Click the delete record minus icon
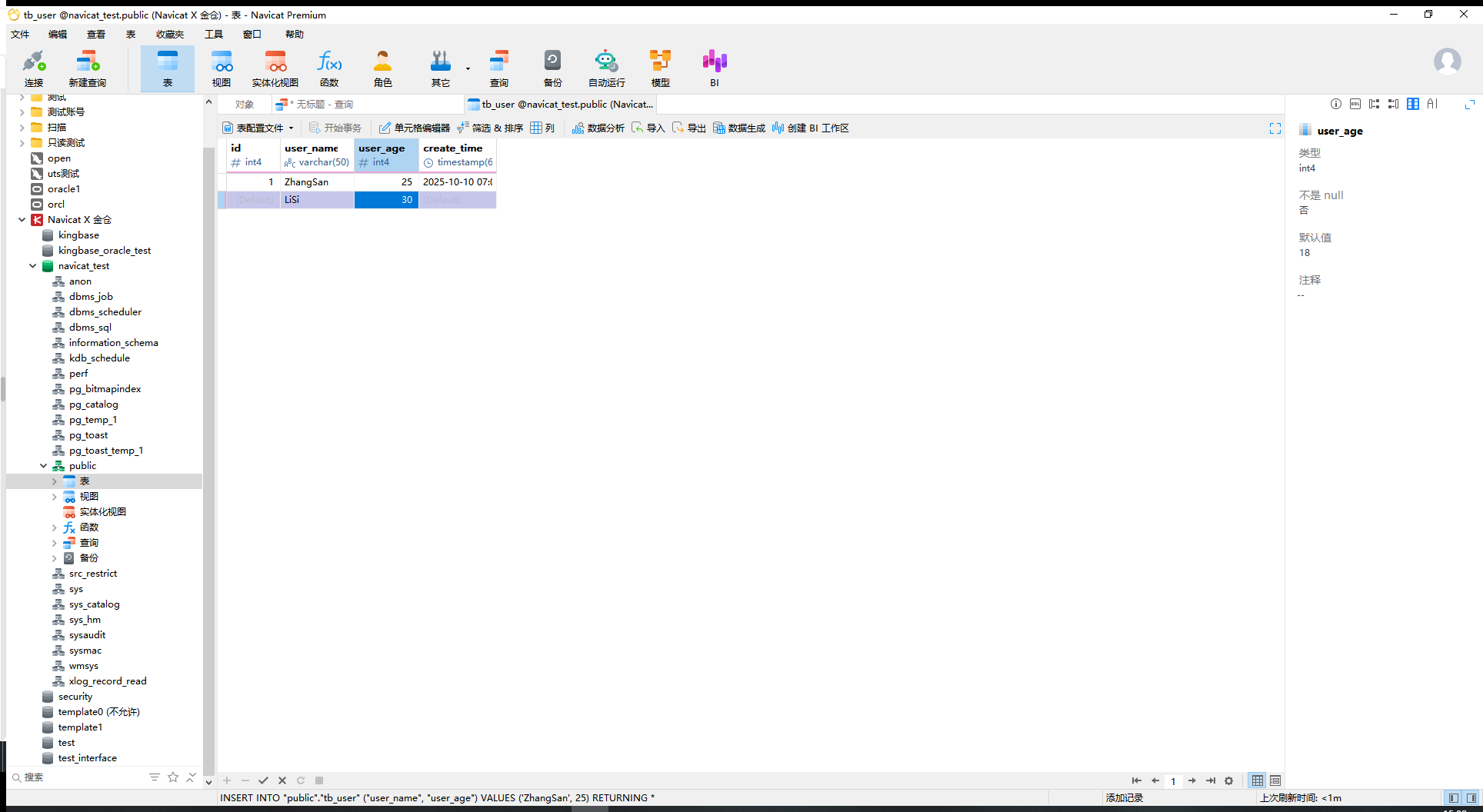The width and height of the screenshot is (1483, 812). pos(245,780)
